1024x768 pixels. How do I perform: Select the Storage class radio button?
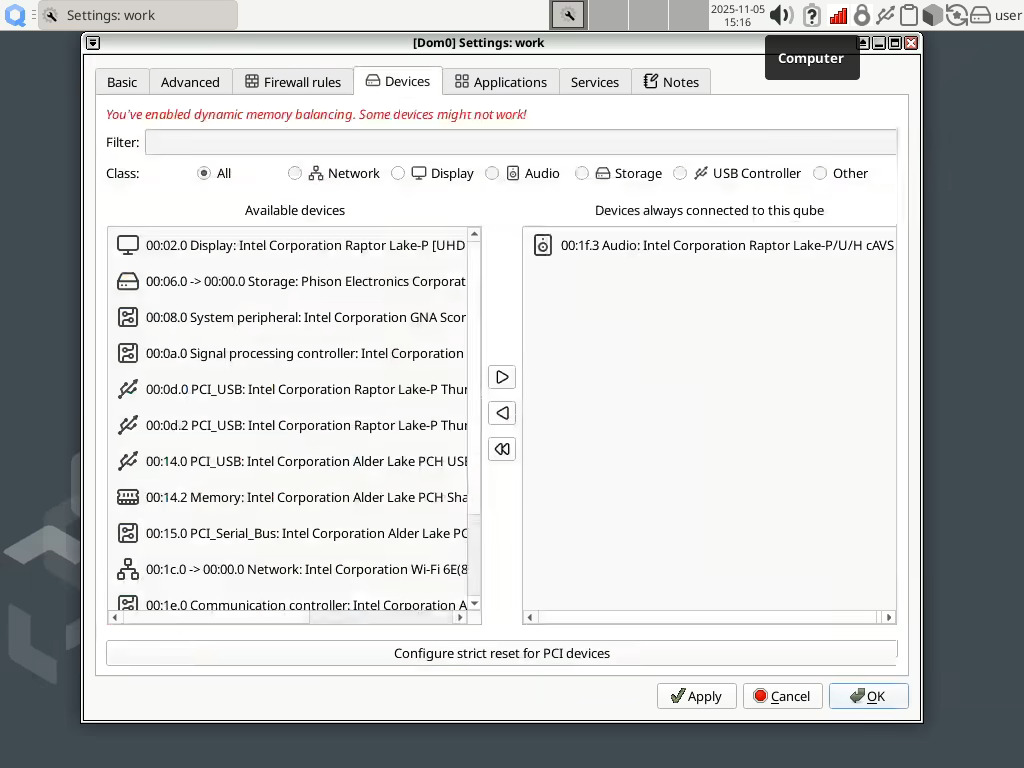(x=581, y=173)
